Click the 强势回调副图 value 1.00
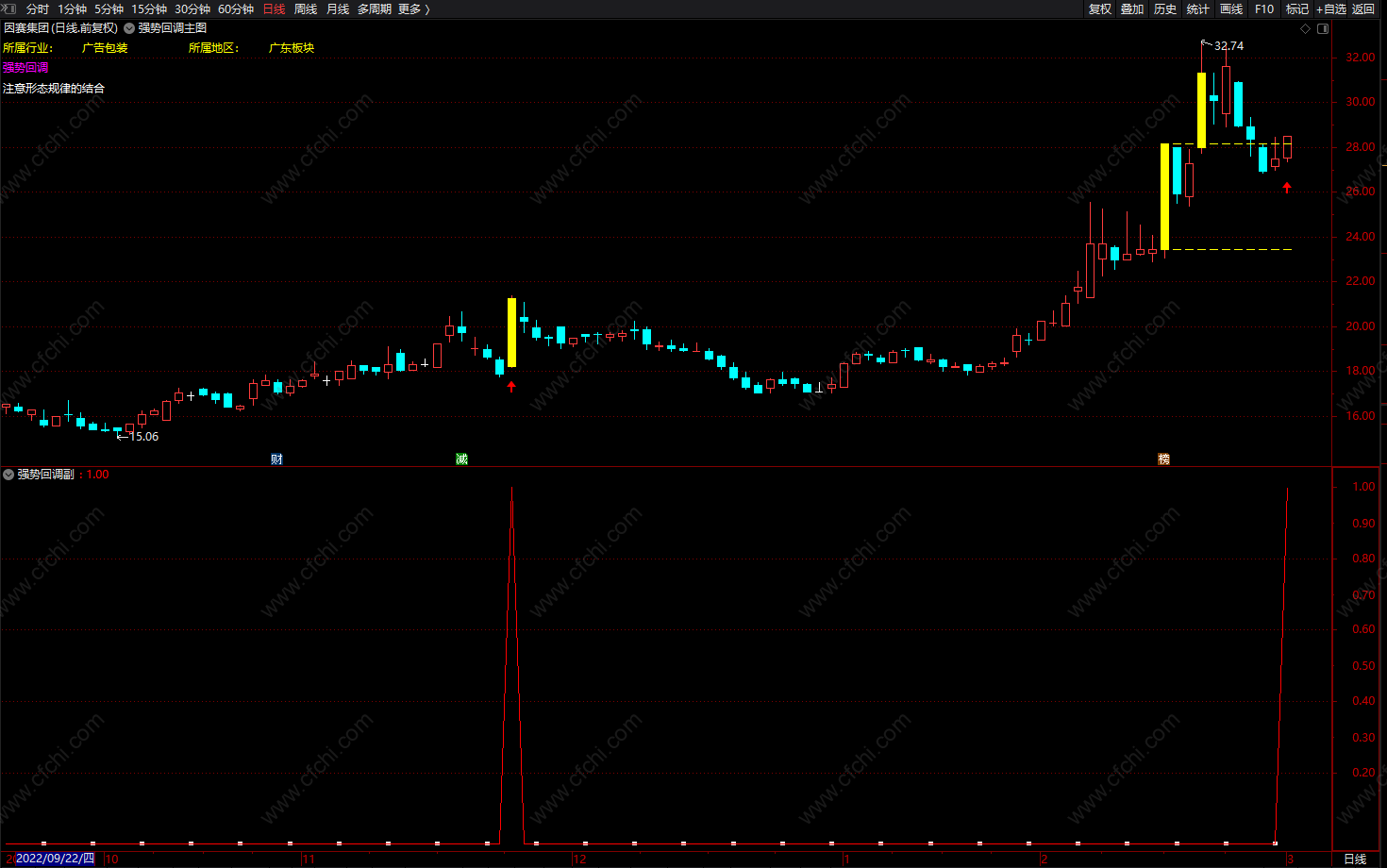1387x868 pixels. coord(98,475)
